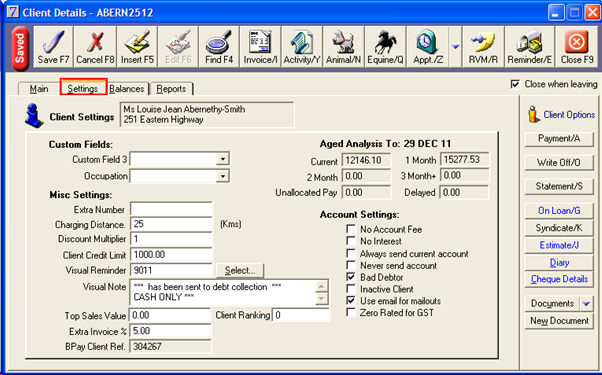
Task: Click the Documents button
Action: (x=552, y=304)
